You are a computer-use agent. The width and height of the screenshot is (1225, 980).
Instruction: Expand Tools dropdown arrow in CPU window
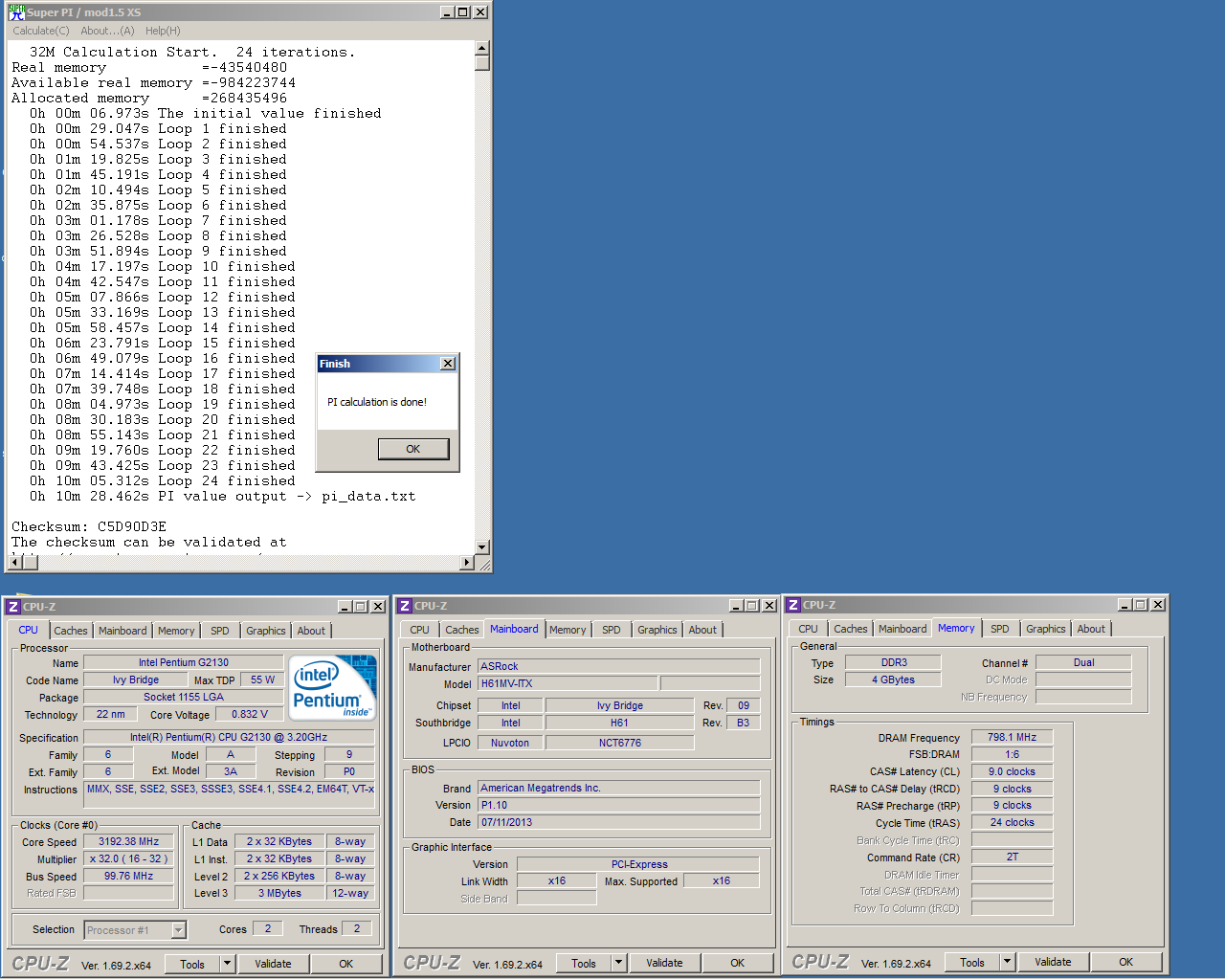point(227,964)
